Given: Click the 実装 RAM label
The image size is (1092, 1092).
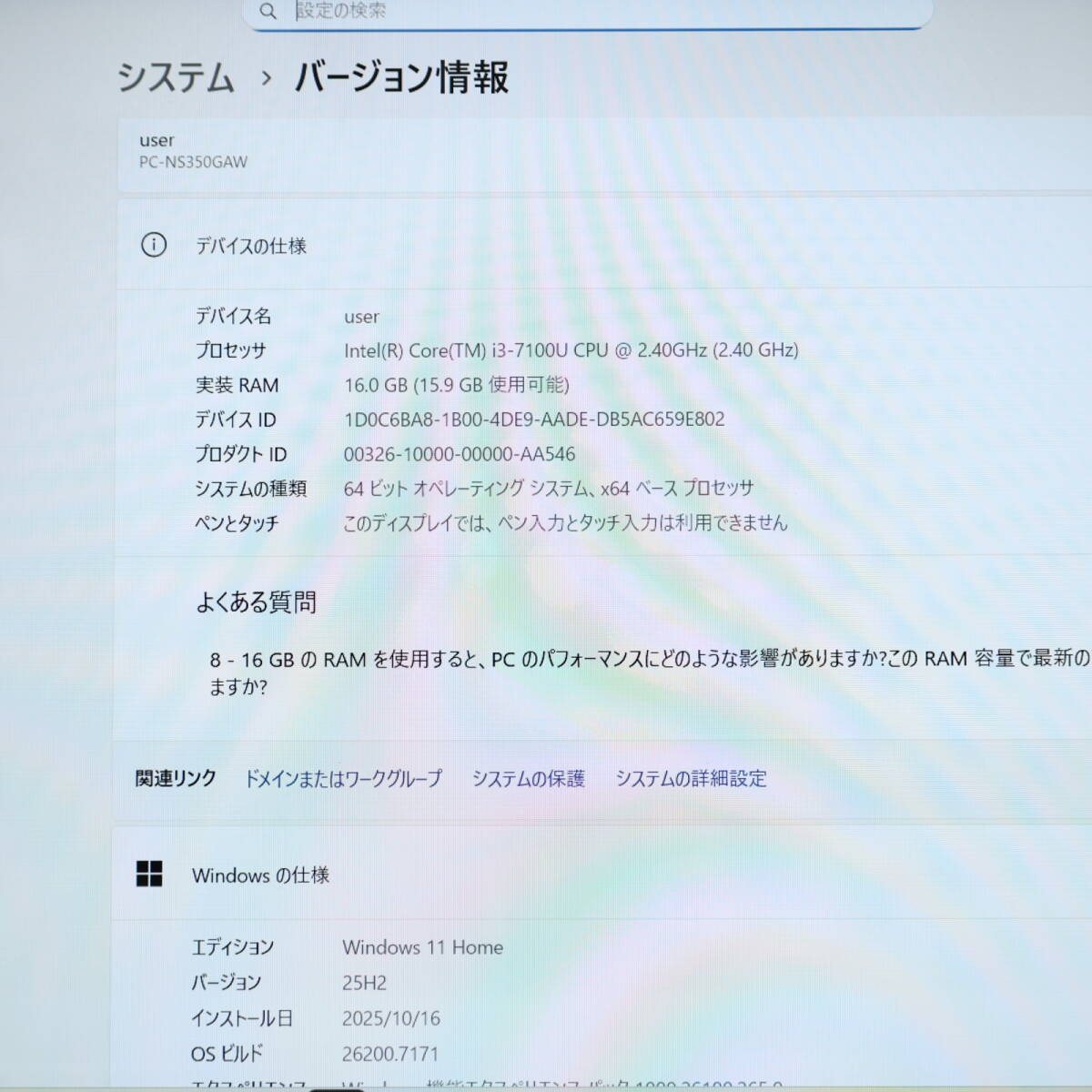Looking at the screenshot, I should click(x=237, y=385).
